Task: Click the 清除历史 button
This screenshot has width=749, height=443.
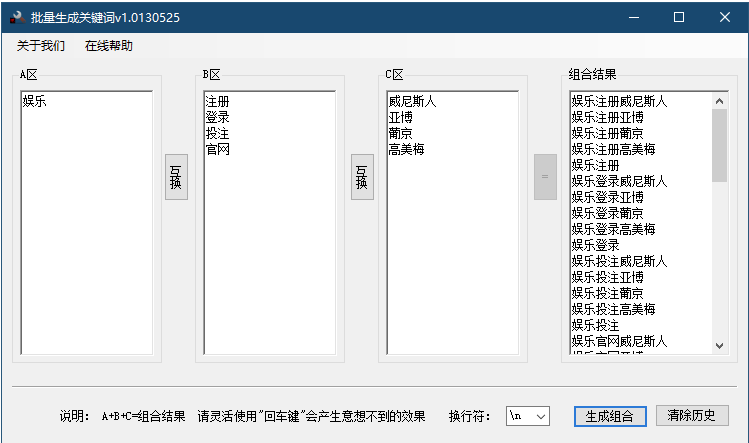Action: pyautogui.click(x=692, y=415)
